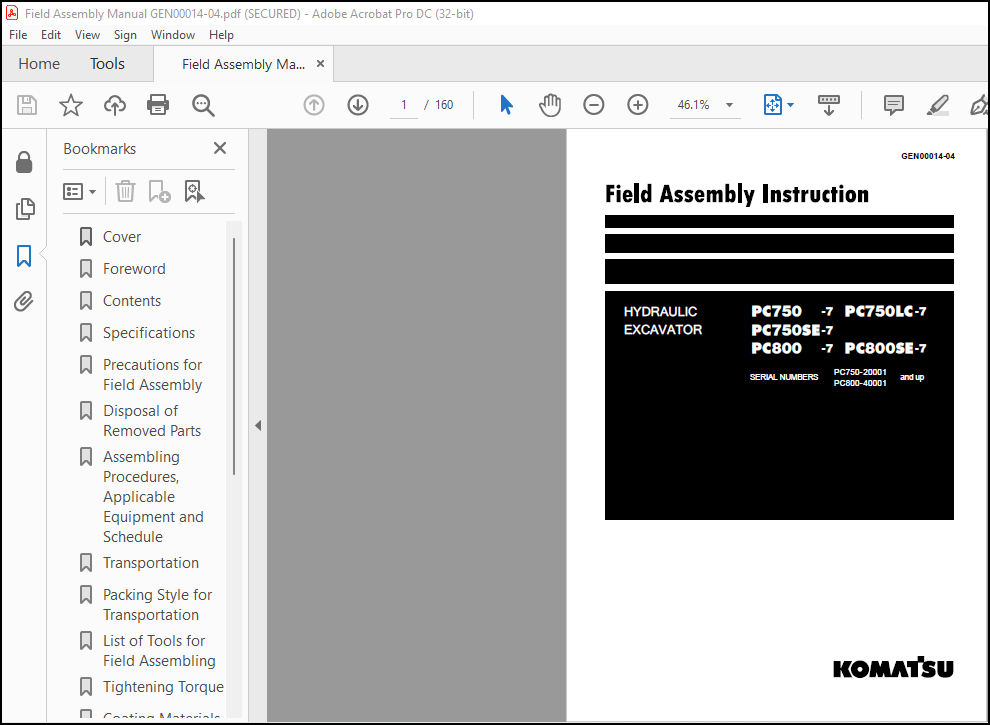Open Packing Style for Transportation bookmark
The image size is (990, 725).
(157, 605)
